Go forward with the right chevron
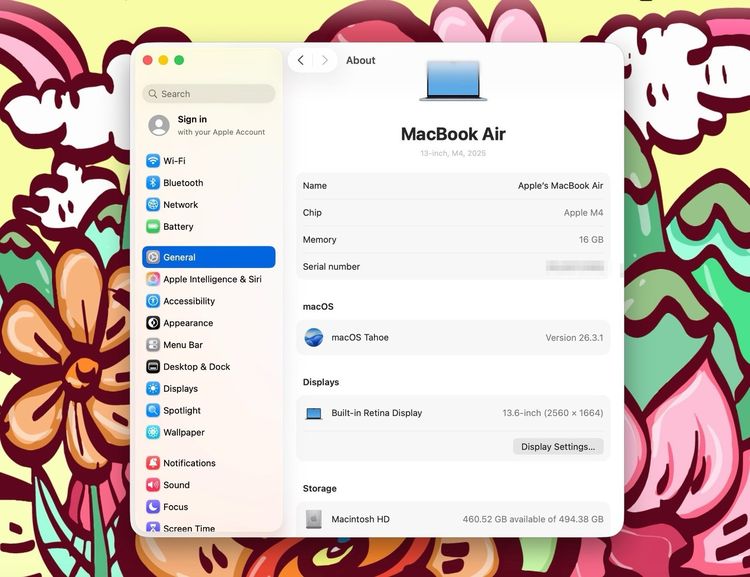Viewport: 750px width, 577px height. (x=325, y=60)
